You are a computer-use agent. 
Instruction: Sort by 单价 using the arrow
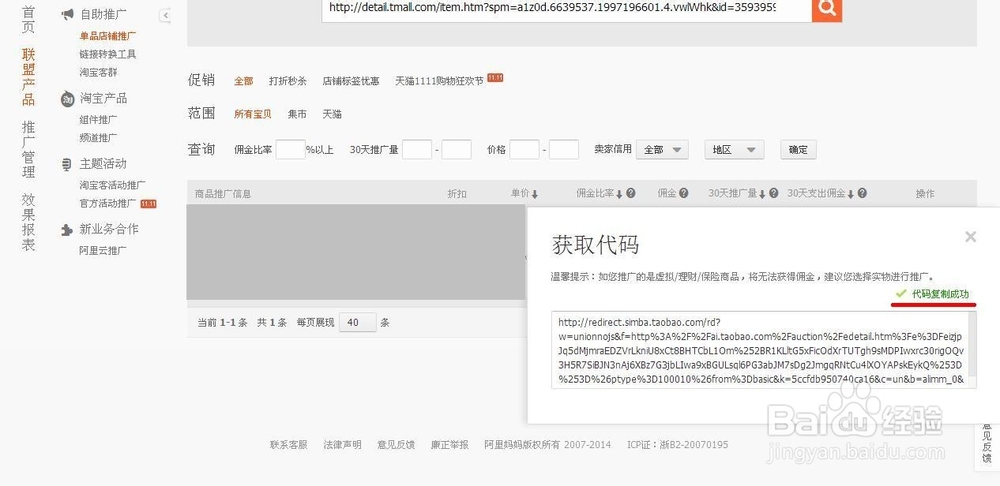tap(534, 194)
